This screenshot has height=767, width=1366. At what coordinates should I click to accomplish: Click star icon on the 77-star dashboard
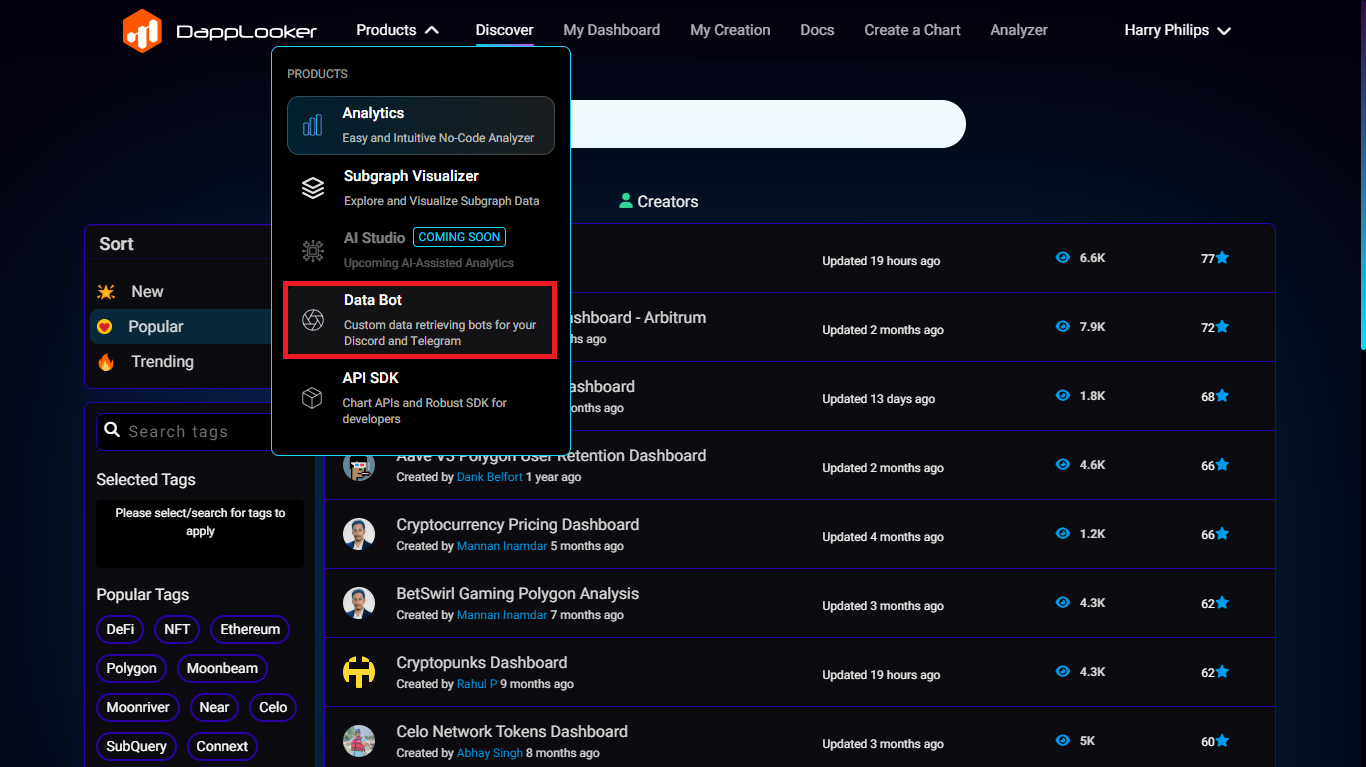pyautogui.click(x=1221, y=258)
